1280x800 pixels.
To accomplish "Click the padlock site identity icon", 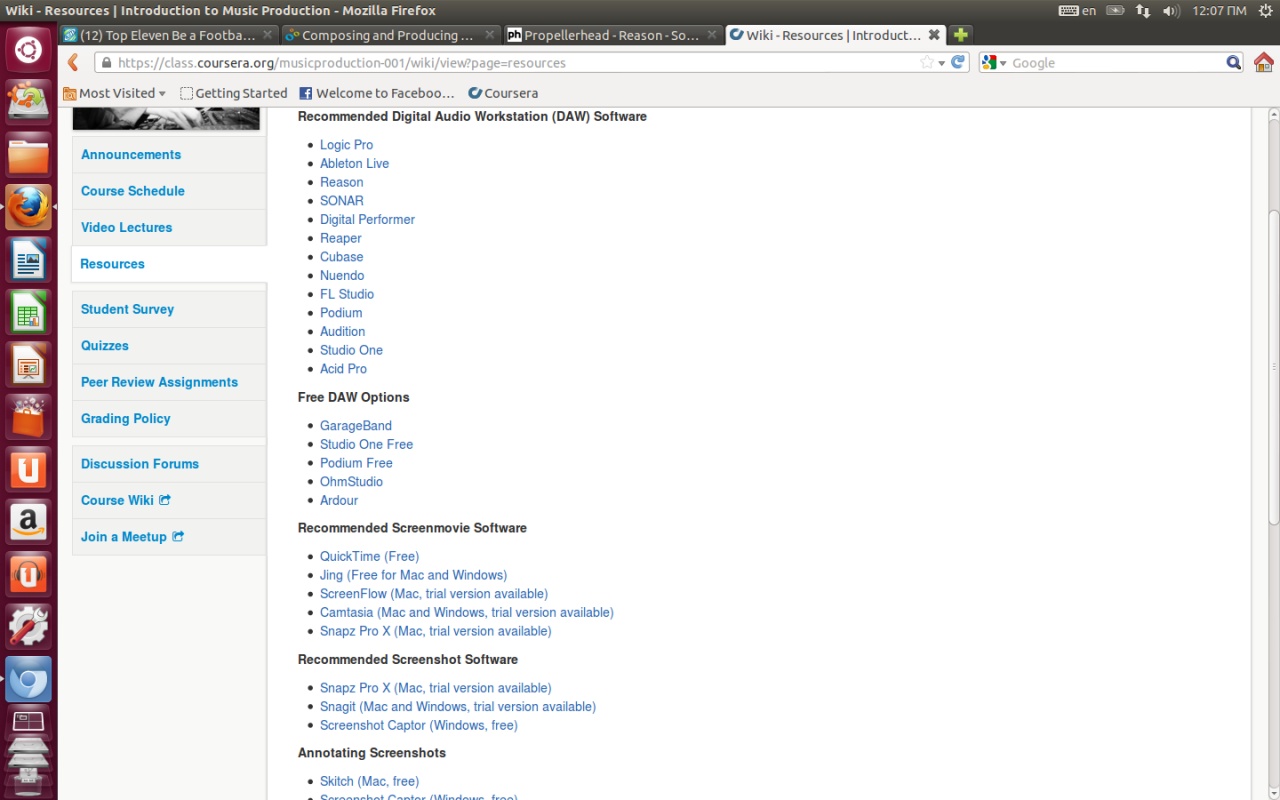I will click(105, 63).
